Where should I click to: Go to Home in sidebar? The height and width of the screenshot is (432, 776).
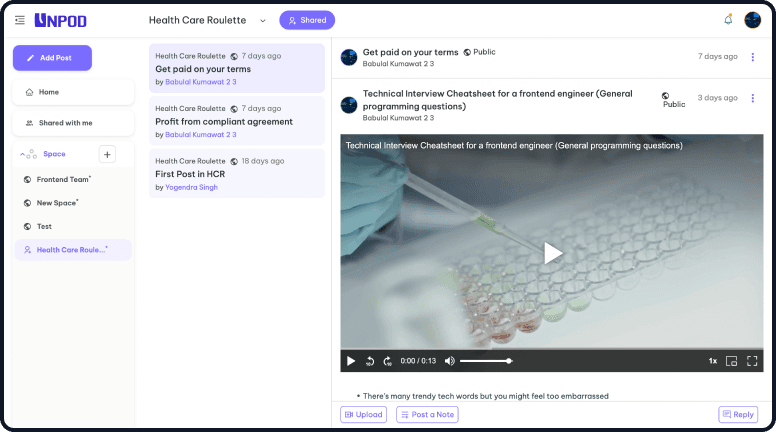coord(73,92)
